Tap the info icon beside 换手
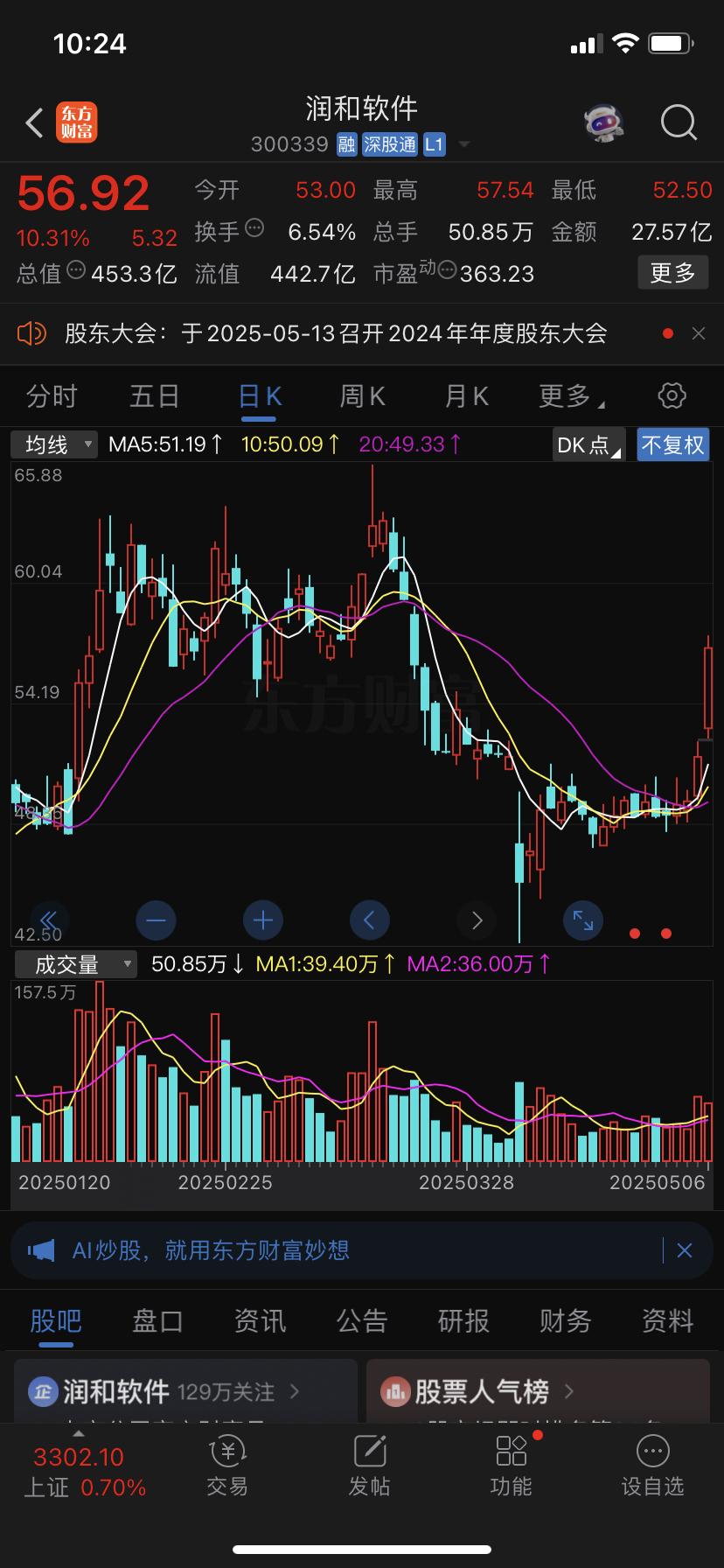 coord(254,227)
